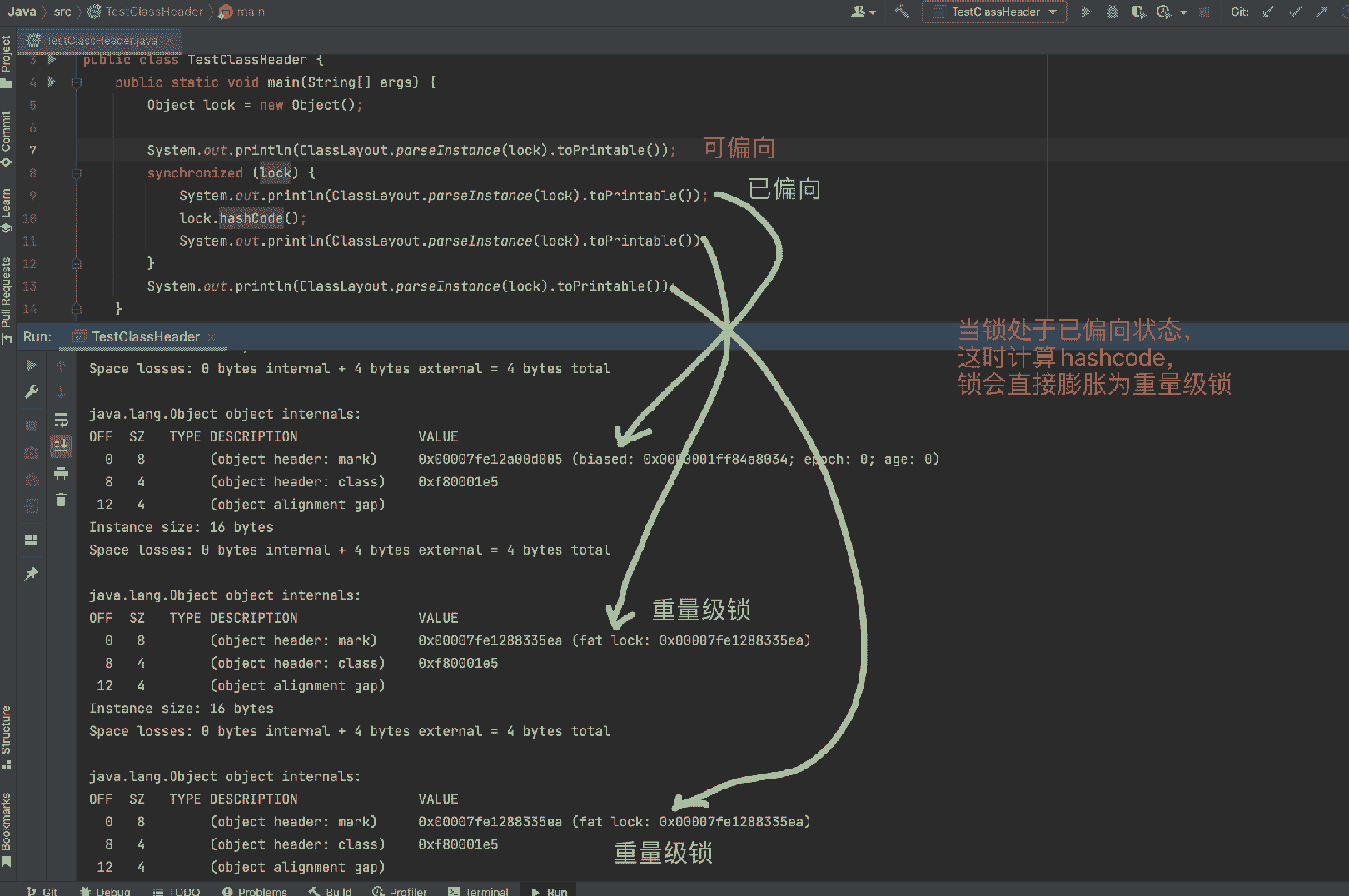Click up stack trace arrow
Image resolution: width=1349 pixels, height=896 pixels.
[x=61, y=366]
